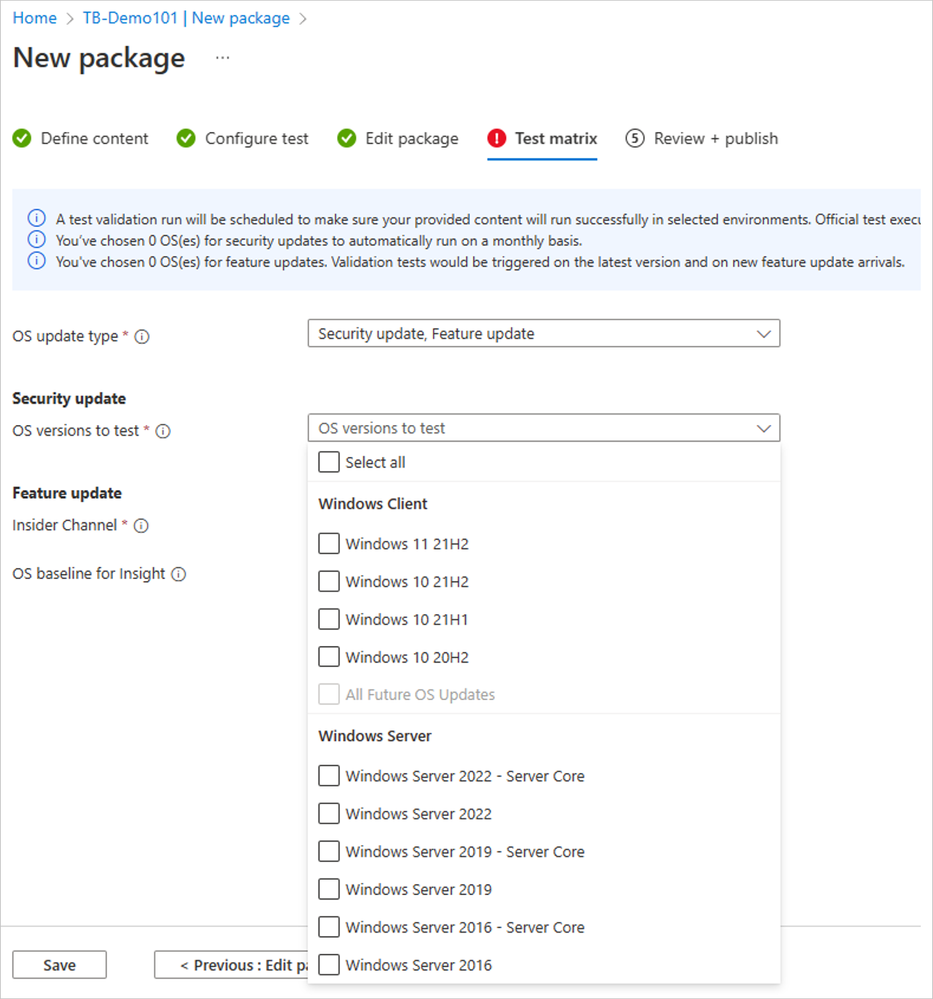Switch to the Configure test tab
The height and width of the screenshot is (999, 933).
[x=256, y=139]
